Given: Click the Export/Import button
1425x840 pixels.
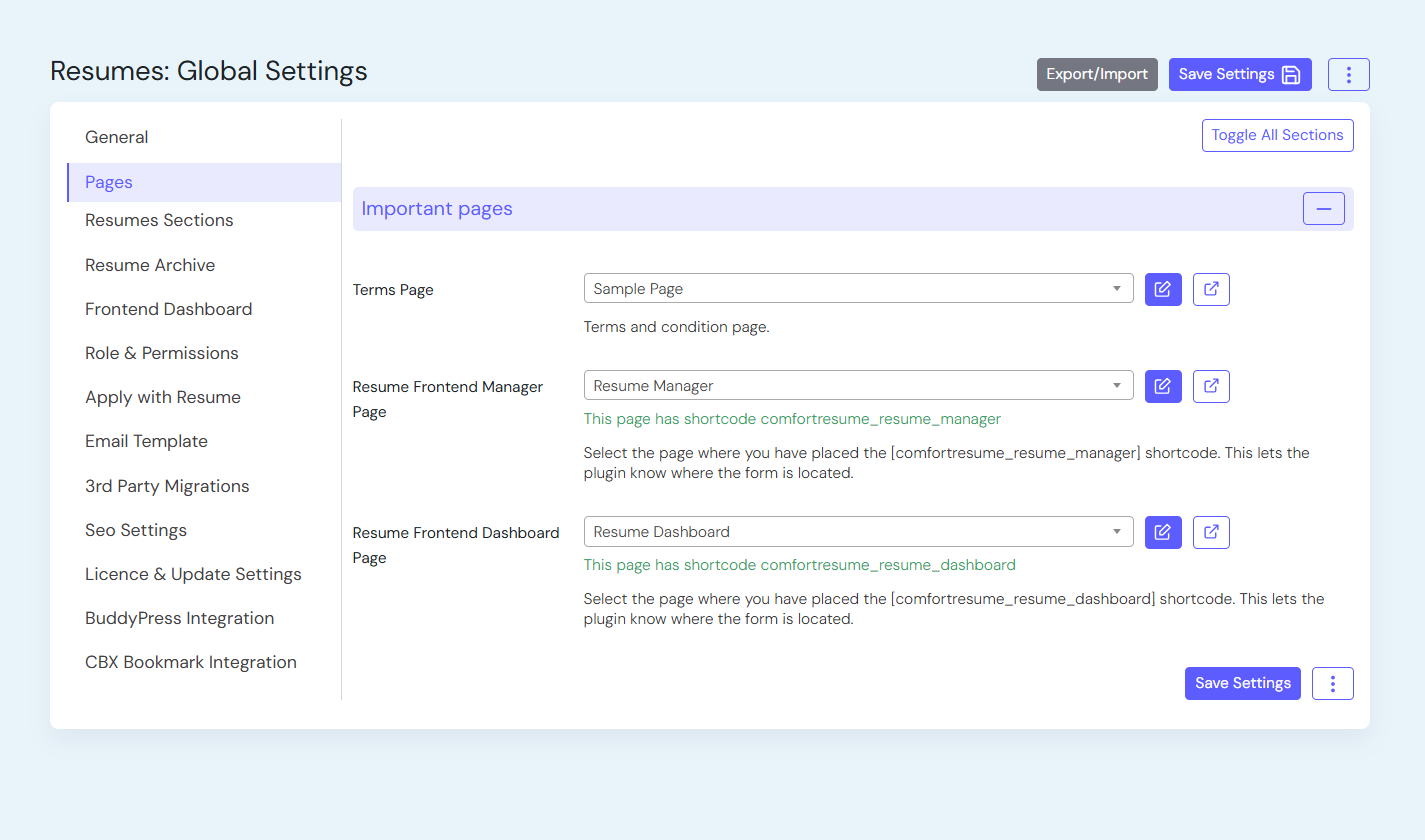Looking at the screenshot, I should coord(1097,74).
